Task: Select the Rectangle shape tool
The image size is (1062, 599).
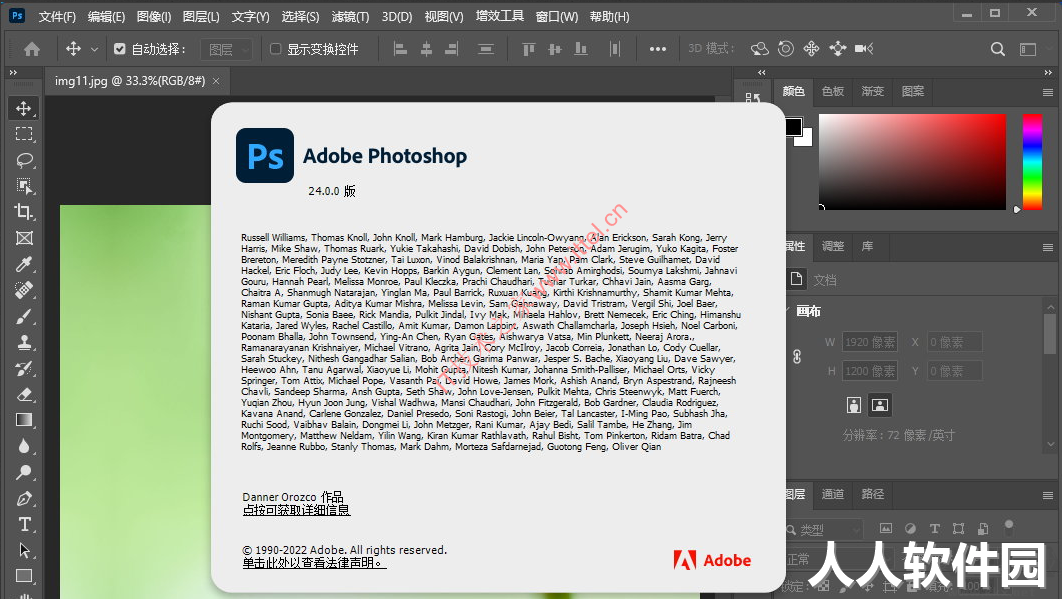Action: click(24, 576)
